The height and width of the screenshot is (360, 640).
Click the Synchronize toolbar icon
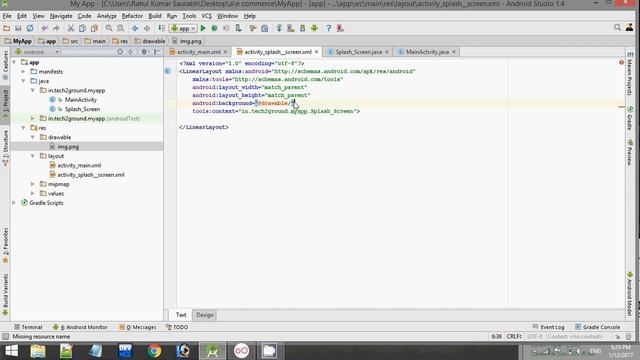click(x=30, y=28)
